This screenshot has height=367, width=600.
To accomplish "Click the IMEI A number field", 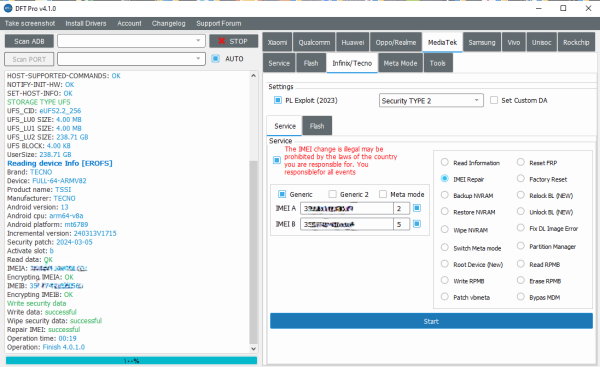I will (347, 208).
